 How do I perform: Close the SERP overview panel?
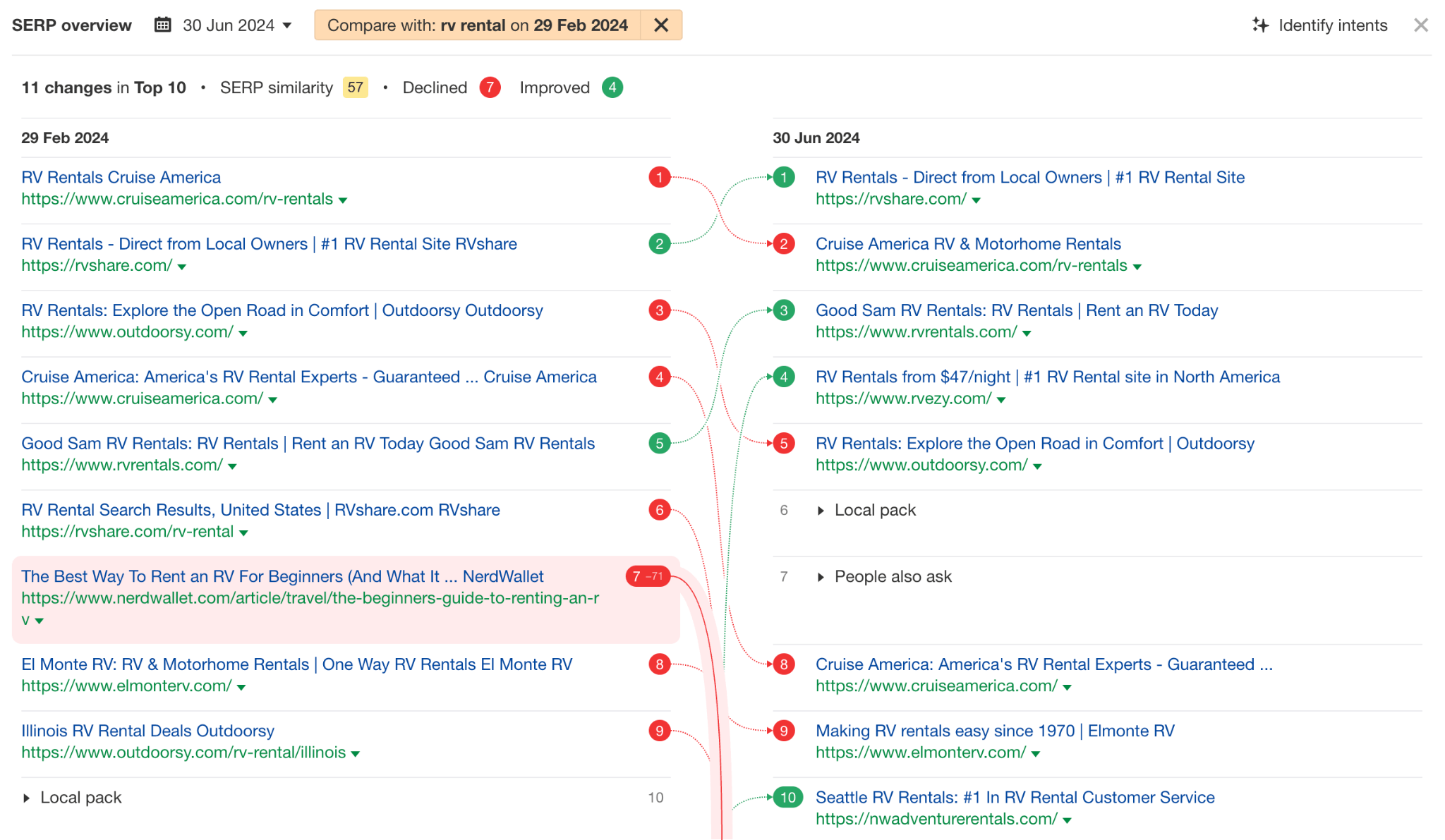click(1422, 25)
